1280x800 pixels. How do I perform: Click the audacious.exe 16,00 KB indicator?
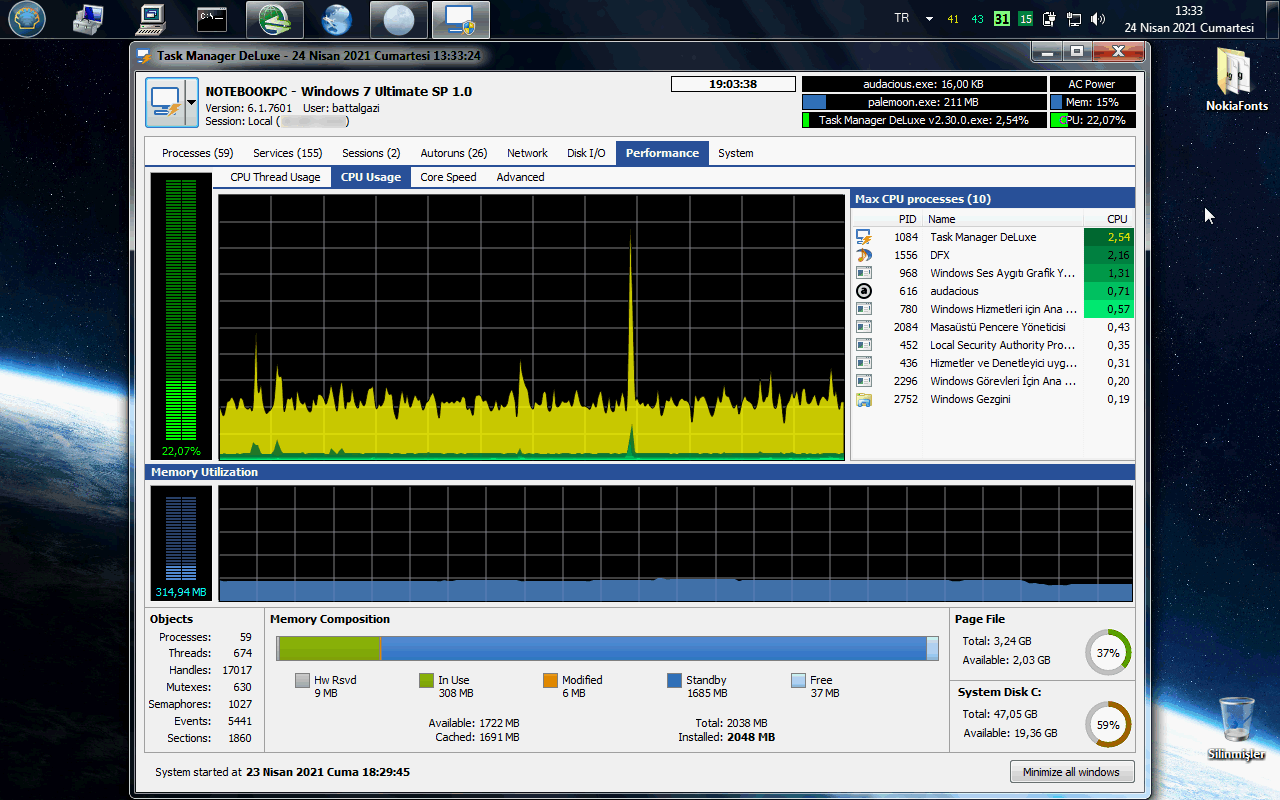pyautogui.click(x=923, y=84)
